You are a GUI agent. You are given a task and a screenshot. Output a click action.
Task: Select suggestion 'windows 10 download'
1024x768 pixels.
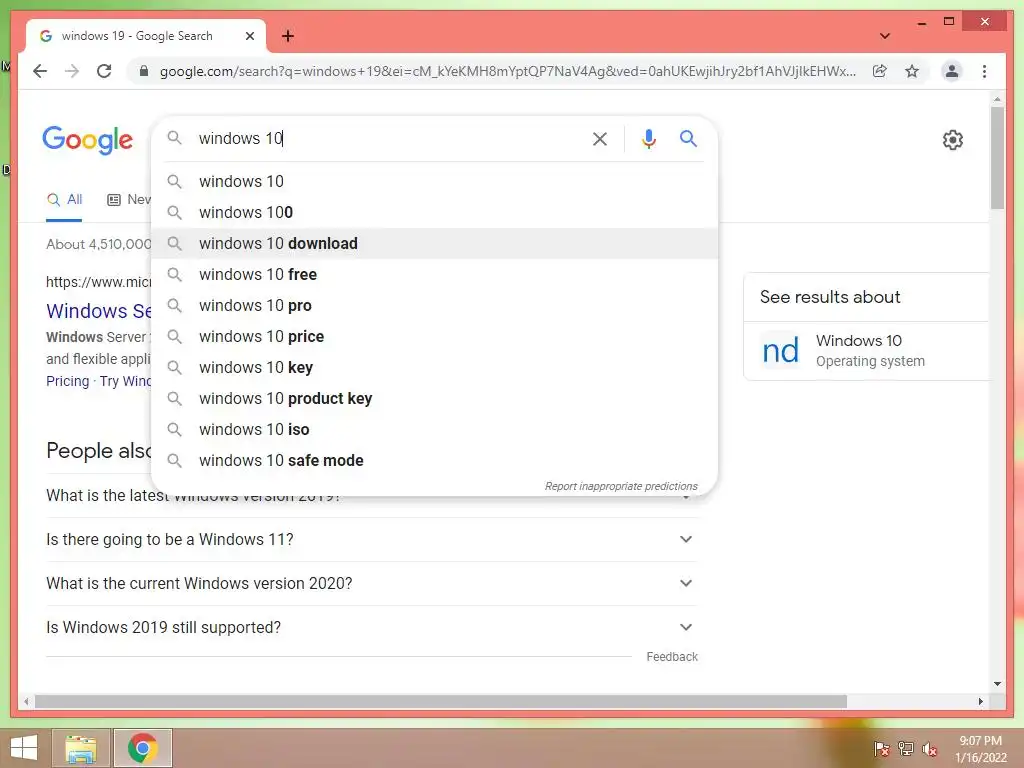434,244
